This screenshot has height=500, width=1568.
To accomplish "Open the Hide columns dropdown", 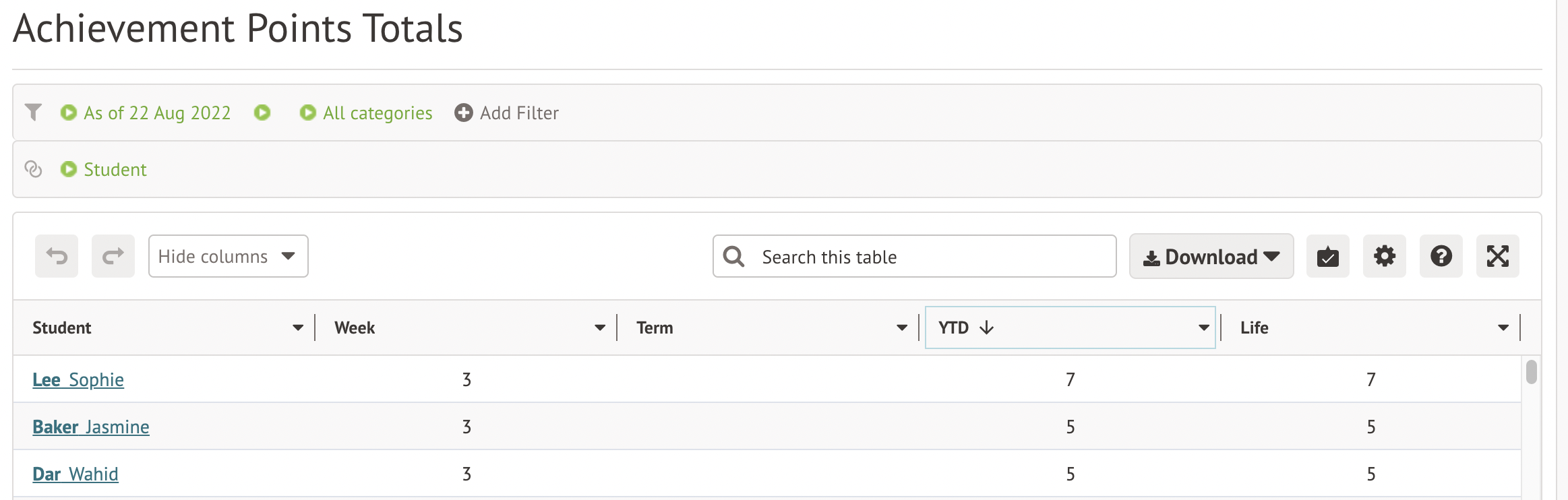I will pyautogui.click(x=229, y=256).
